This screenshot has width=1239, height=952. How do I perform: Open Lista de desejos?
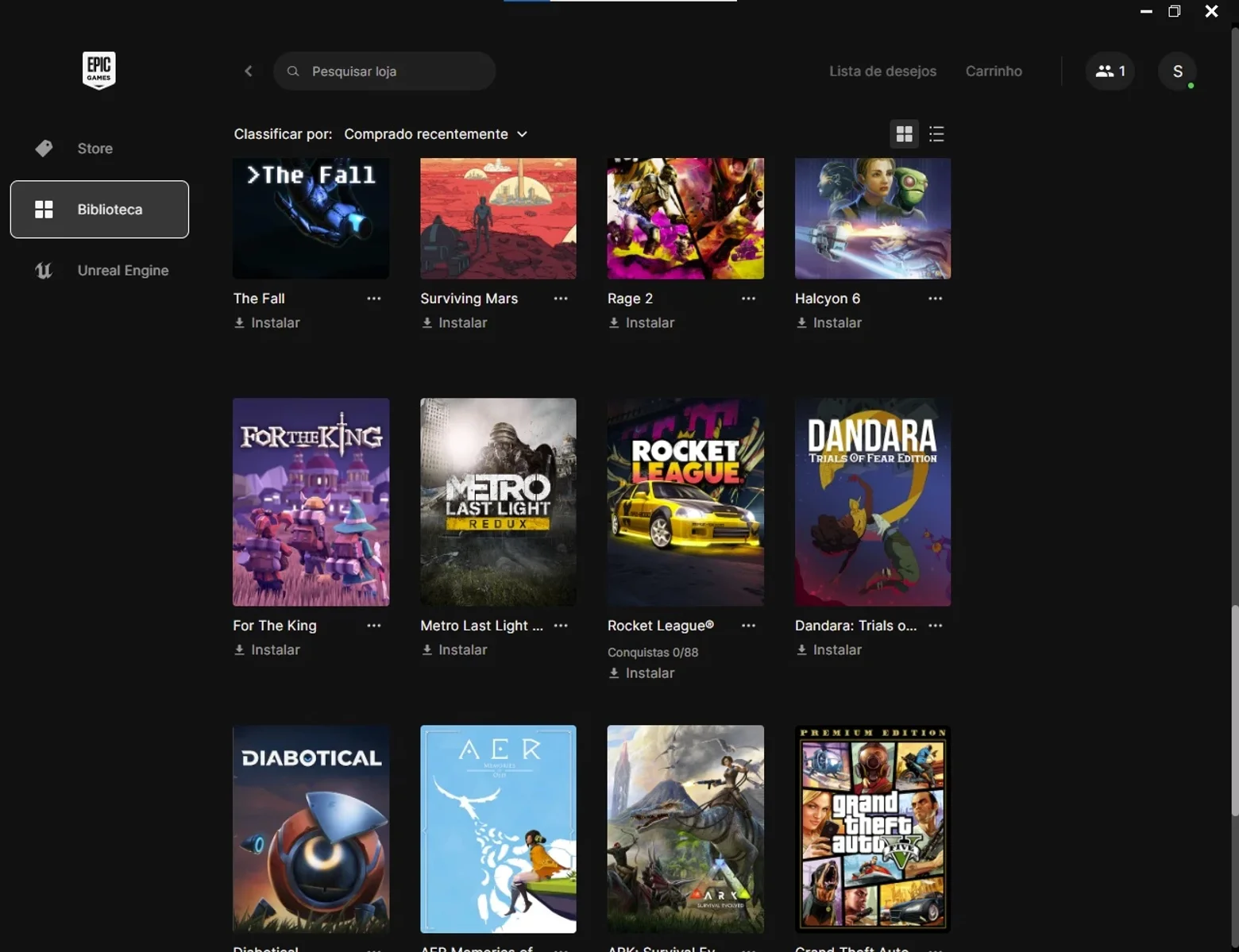(882, 71)
